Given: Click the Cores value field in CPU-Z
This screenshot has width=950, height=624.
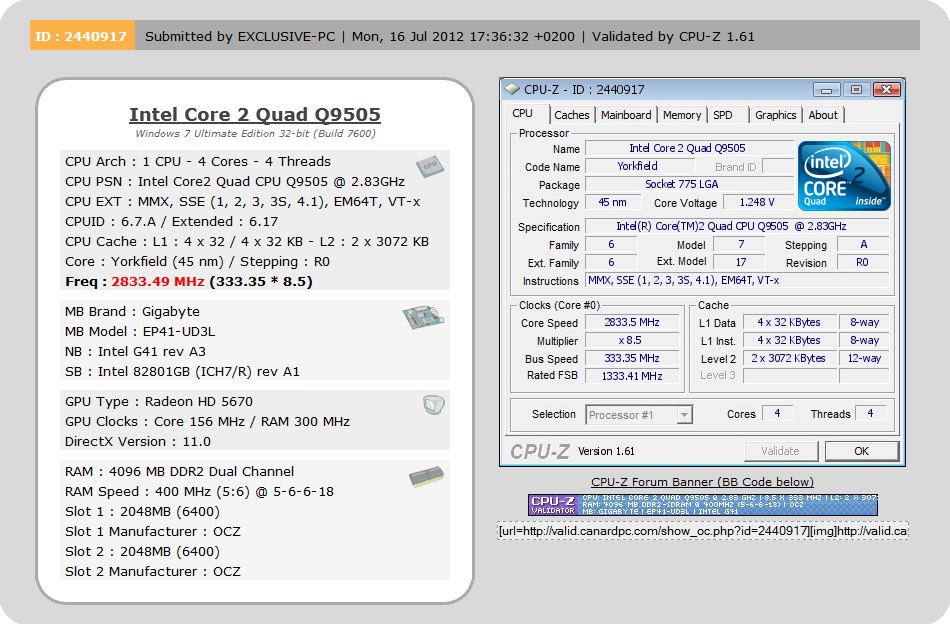Looking at the screenshot, I should [777, 413].
